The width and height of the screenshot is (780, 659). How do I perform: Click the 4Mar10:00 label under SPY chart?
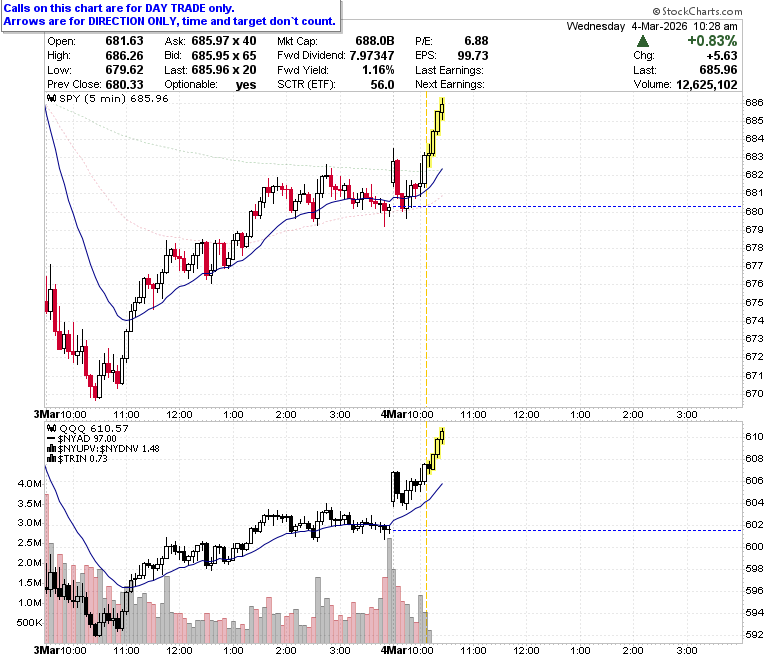[x=407, y=414]
